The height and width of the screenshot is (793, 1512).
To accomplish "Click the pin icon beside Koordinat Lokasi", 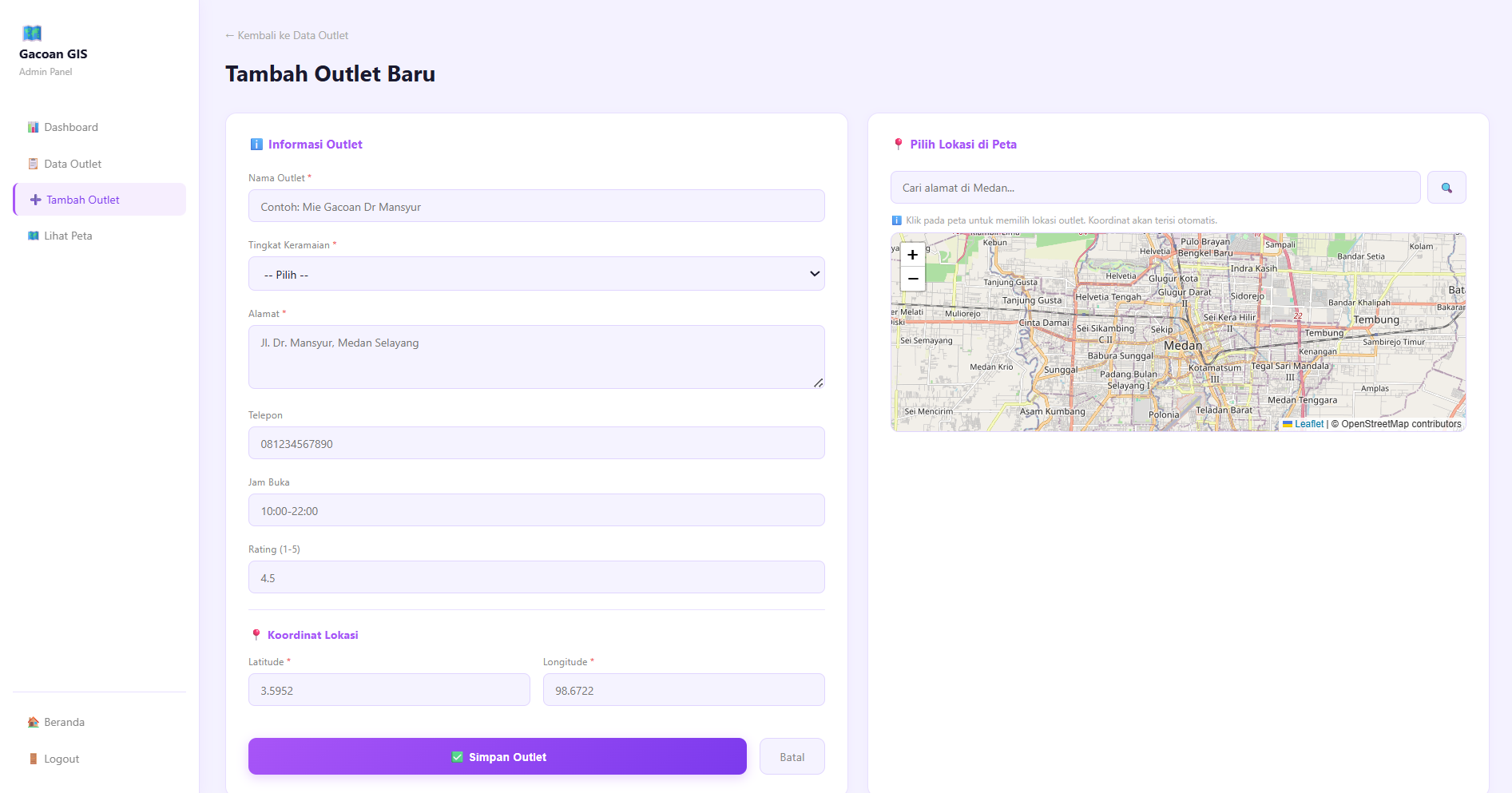I will coord(256,635).
